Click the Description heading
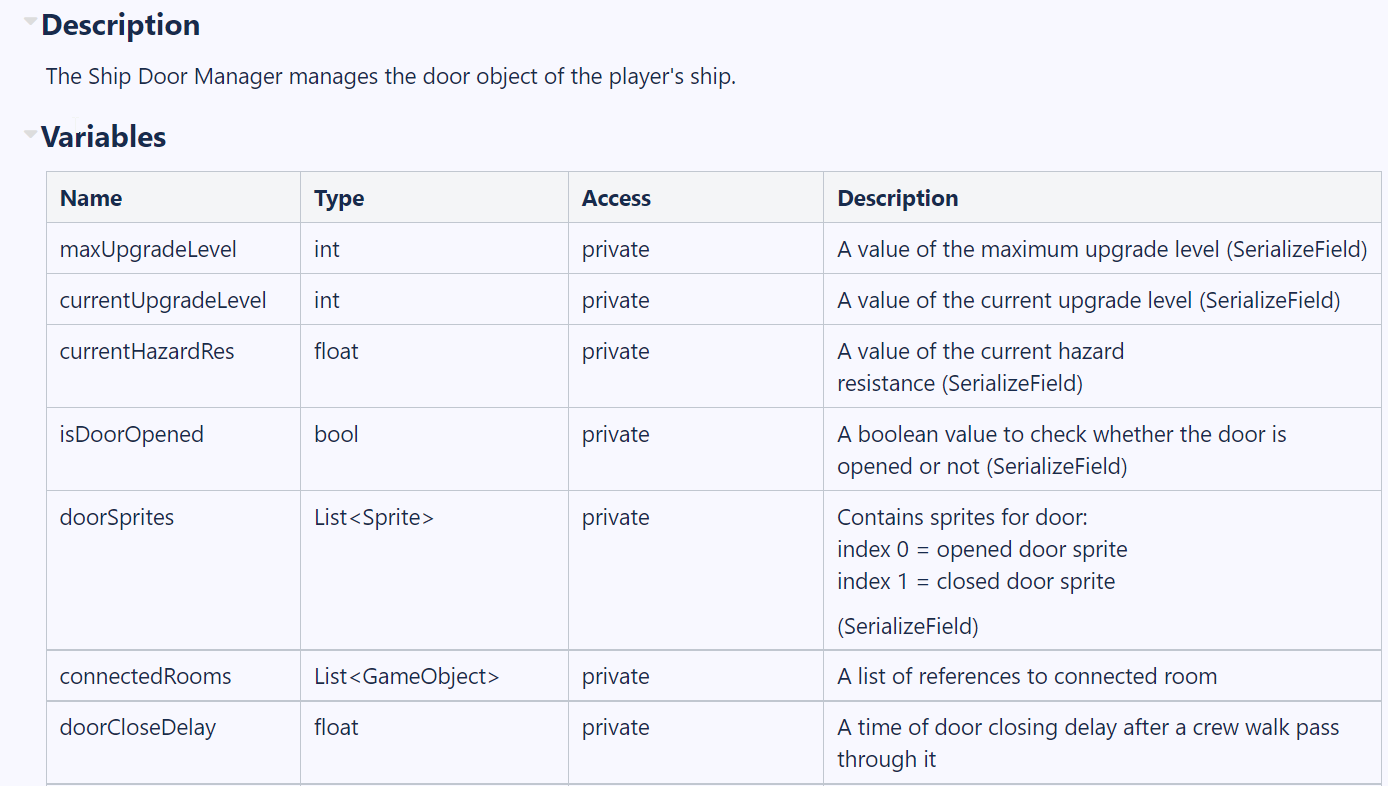The width and height of the screenshot is (1388, 786). (120, 25)
